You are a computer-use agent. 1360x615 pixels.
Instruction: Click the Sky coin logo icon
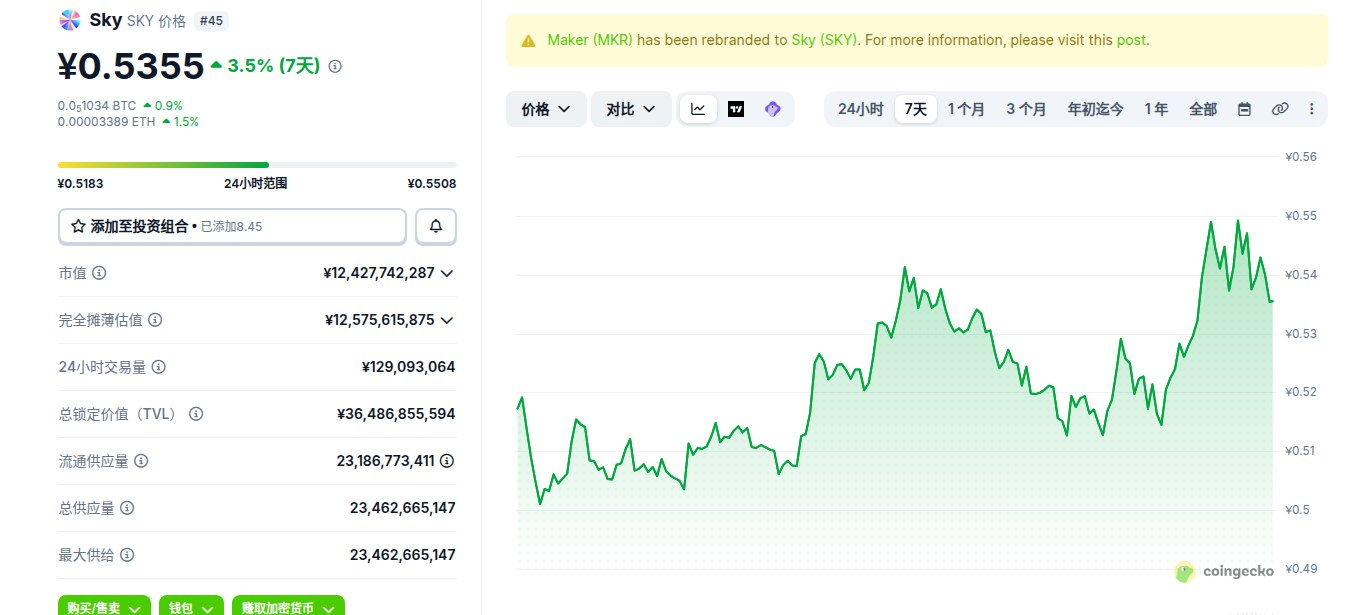[x=69, y=19]
